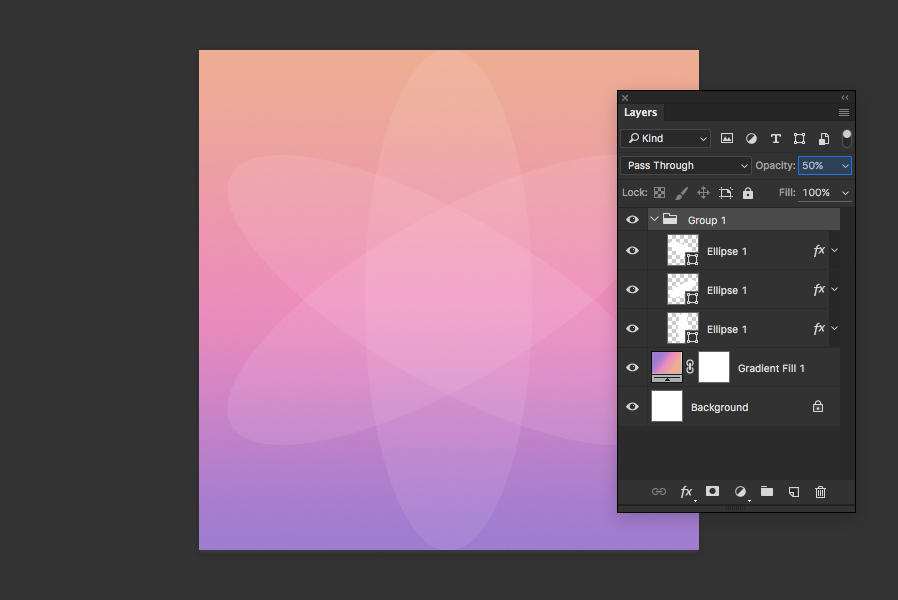
Task: Create a new layer icon
Action: [x=794, y=492]
